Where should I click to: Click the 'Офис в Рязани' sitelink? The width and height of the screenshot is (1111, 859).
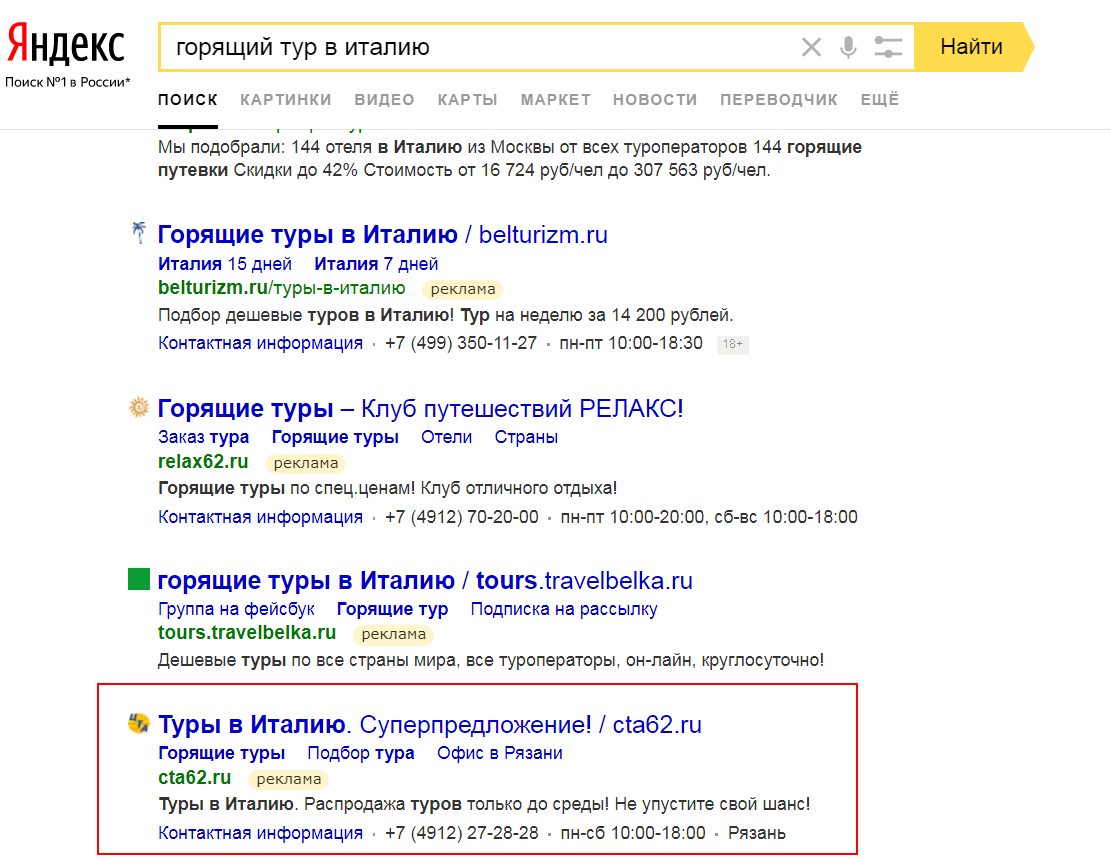[x=500, y=753]
